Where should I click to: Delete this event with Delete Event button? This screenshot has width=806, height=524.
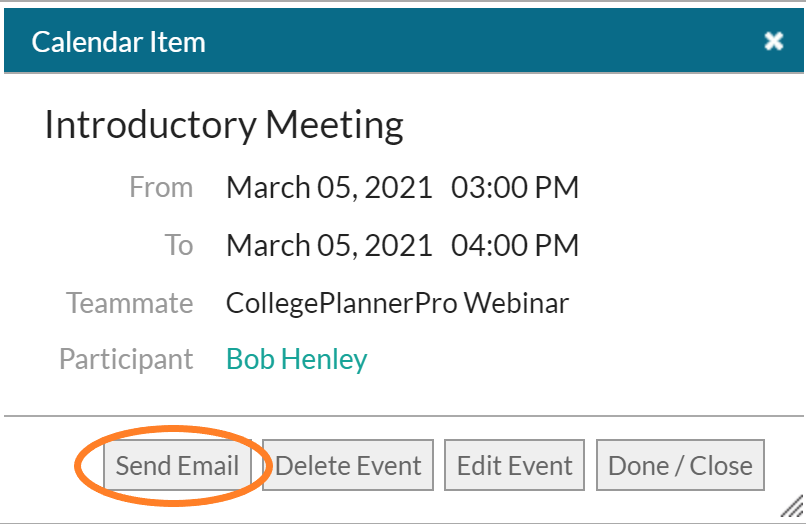pyautogui.click(x=348, y=465)
